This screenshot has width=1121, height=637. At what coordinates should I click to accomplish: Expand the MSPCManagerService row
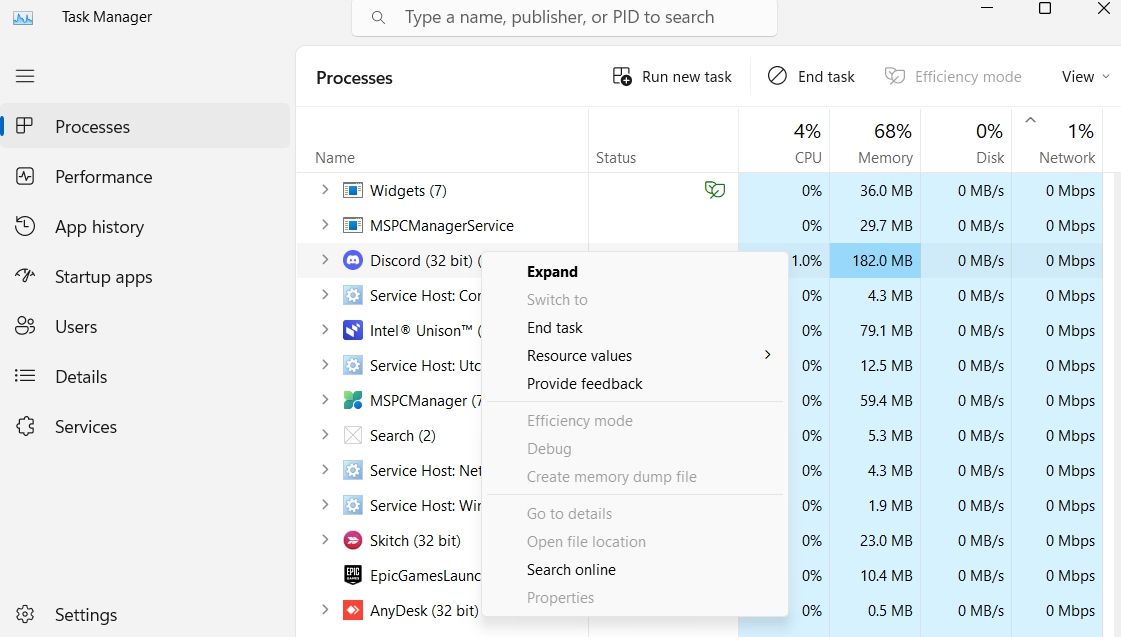coord(324,225)
